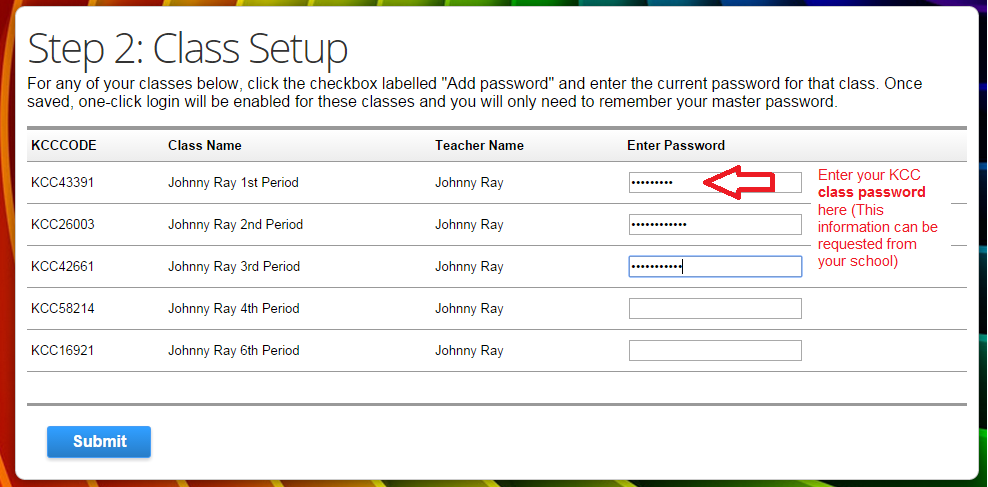The image size is (988, 487).
Task: Click empty password field for 4th Period
Action: [x=715, y=309]
